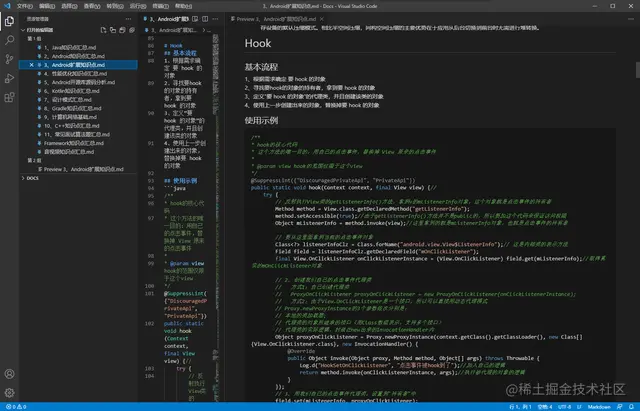This screenshot has width=640, height=411.
Task: Click the feedback icon in status bar
Action: coord(620,407)
